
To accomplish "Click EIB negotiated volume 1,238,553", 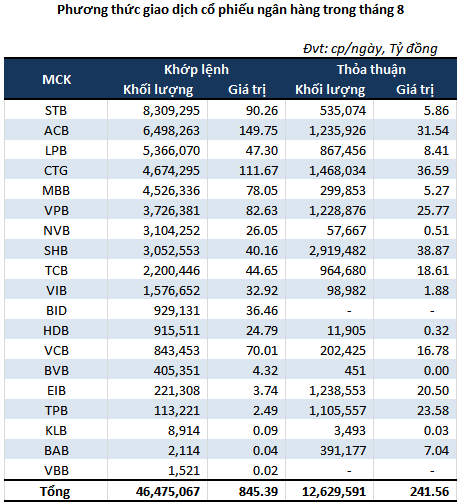I will click(337, 391).
